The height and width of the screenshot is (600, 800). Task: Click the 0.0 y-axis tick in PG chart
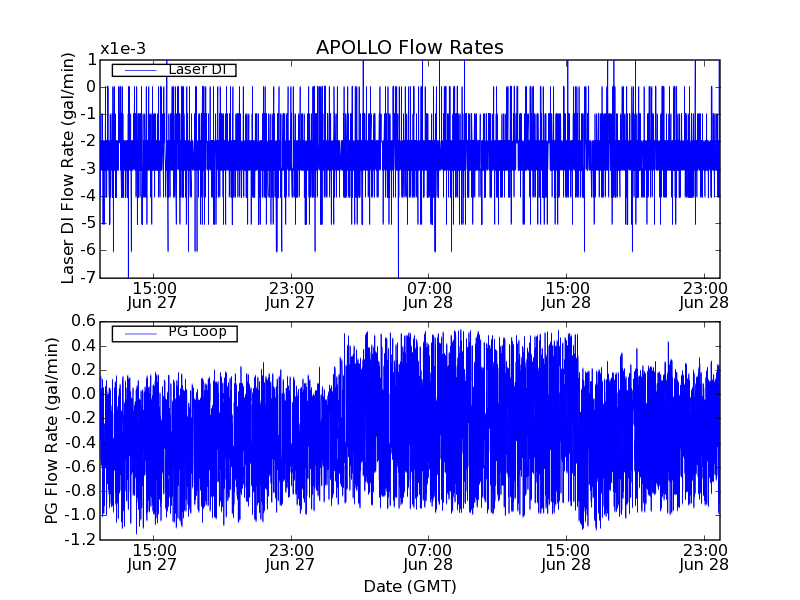pos(84,393)
